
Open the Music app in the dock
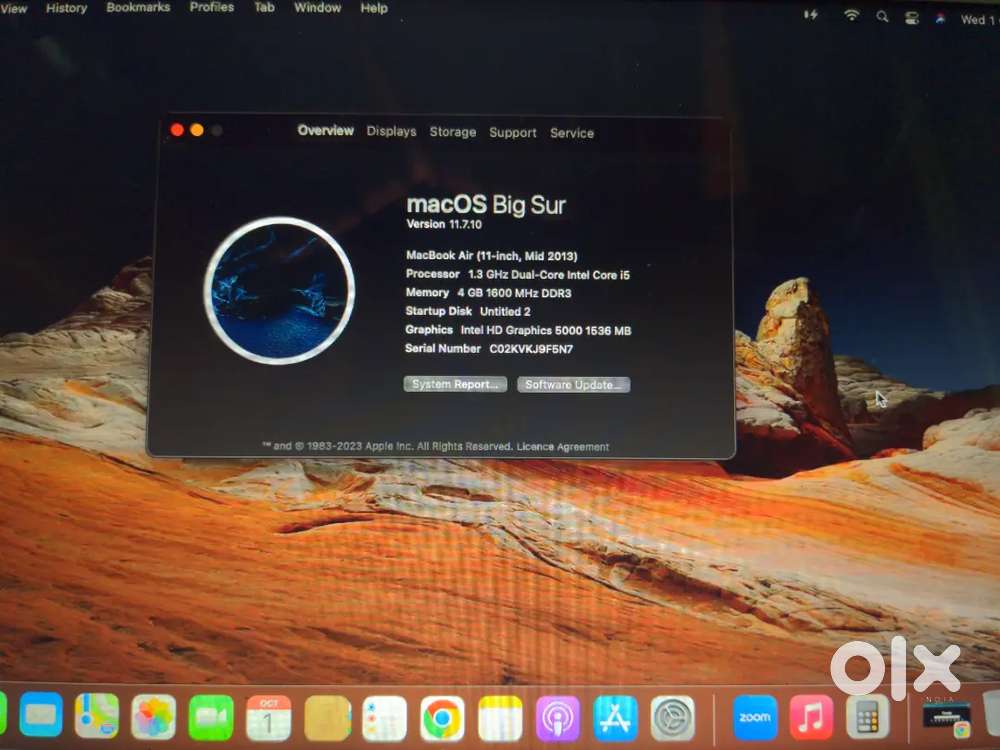point(811,716)
